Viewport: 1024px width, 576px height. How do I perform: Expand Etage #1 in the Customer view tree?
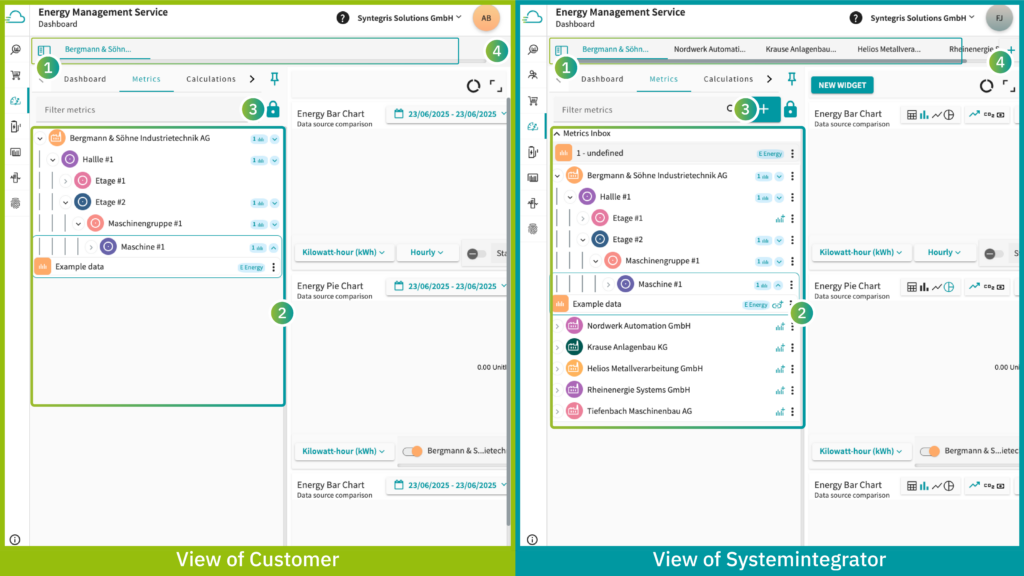point(65,181)
